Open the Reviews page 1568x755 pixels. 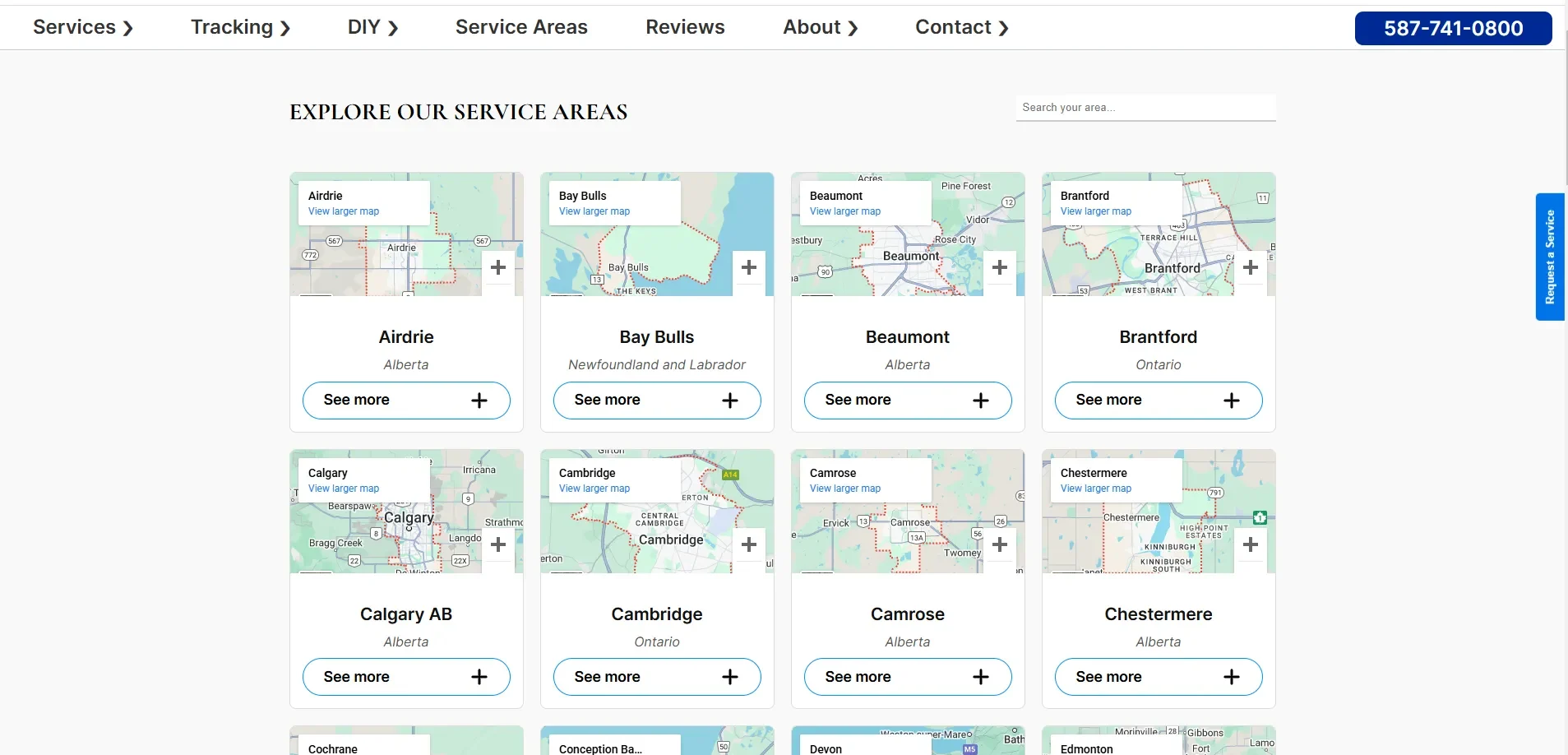(685, 27)
